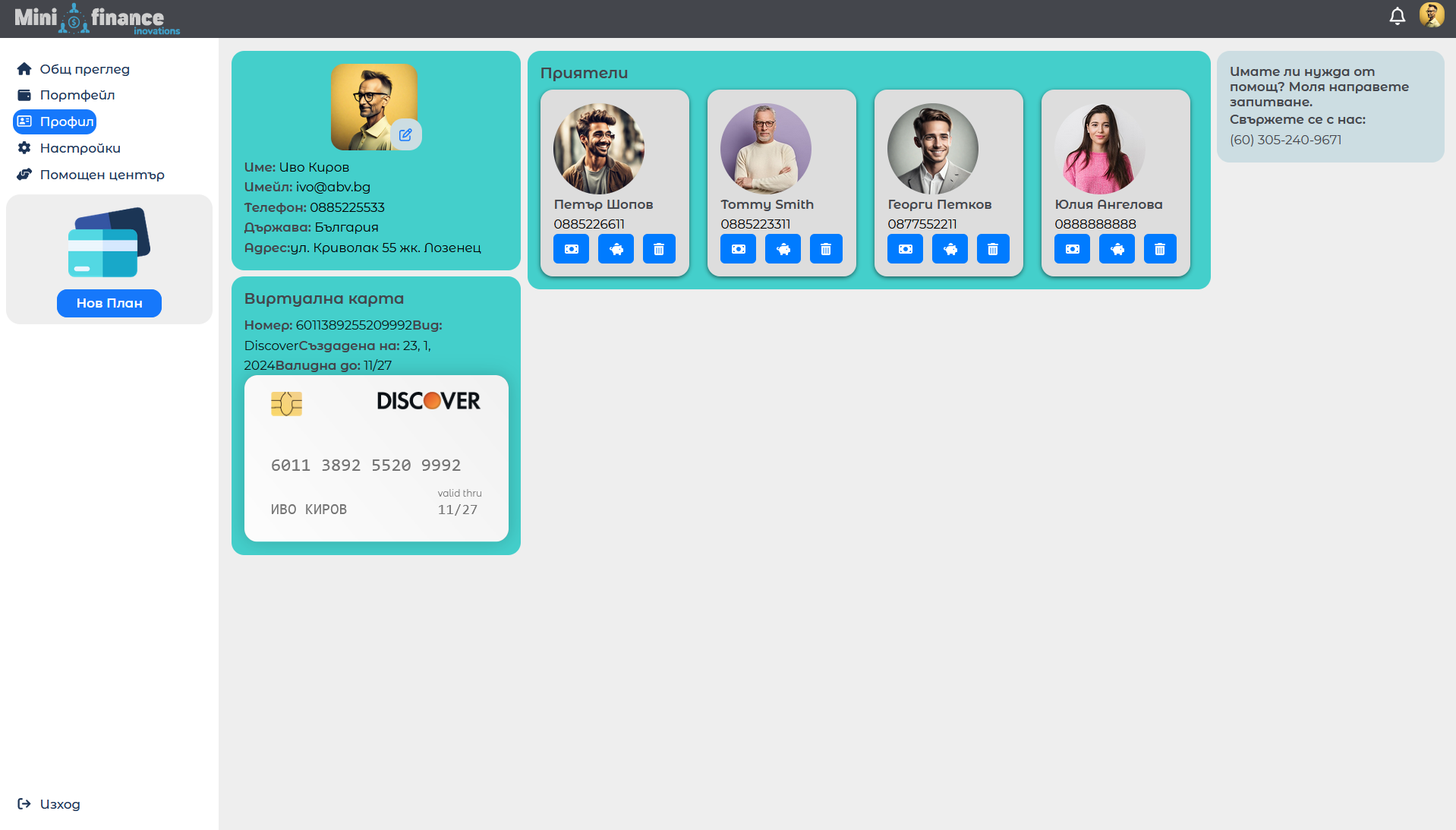Open Помощен център help center
1456x830 pixels.
[x=90, y=175]
